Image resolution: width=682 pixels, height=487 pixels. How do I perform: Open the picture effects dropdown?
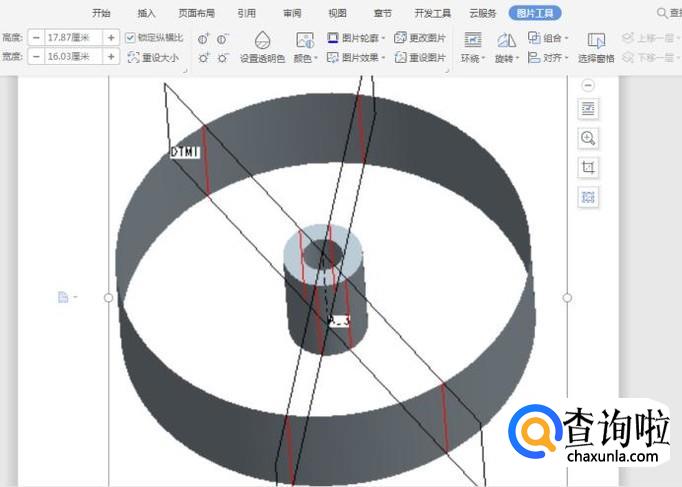pyautogui.click(x=346, y=58)
